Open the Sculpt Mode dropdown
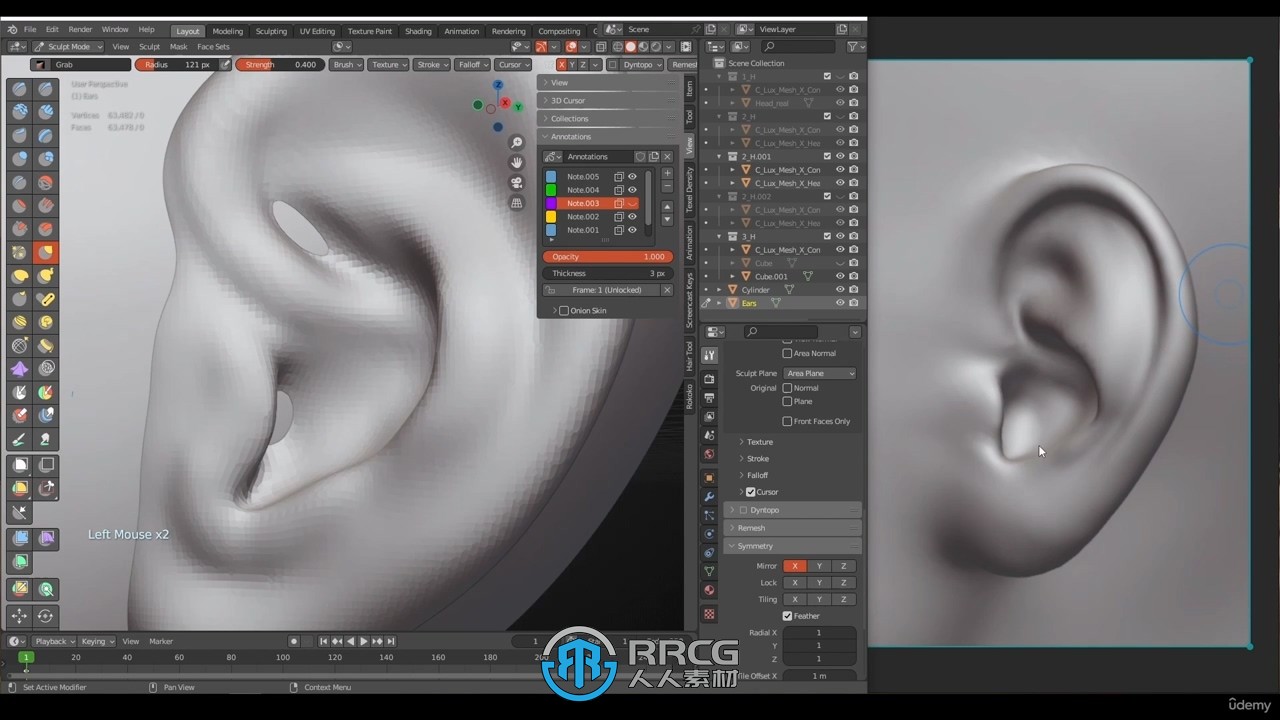This screenshot has width=1280, height=720. [67, 46]
